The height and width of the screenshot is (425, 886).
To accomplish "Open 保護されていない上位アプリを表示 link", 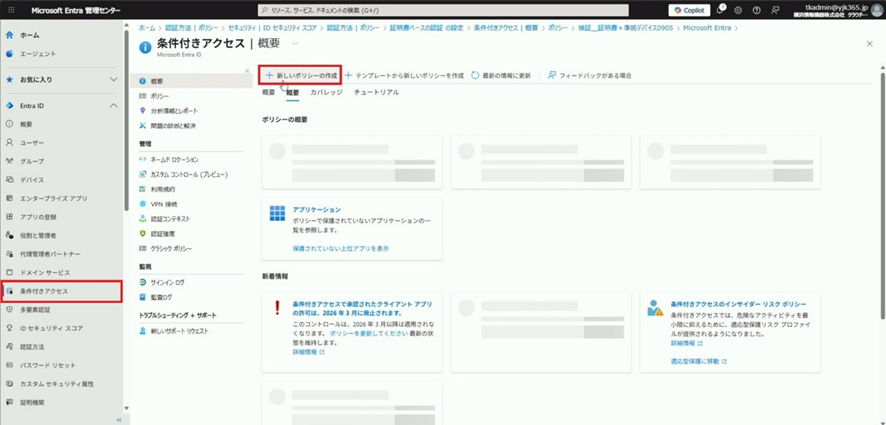I will pos(342,247).
